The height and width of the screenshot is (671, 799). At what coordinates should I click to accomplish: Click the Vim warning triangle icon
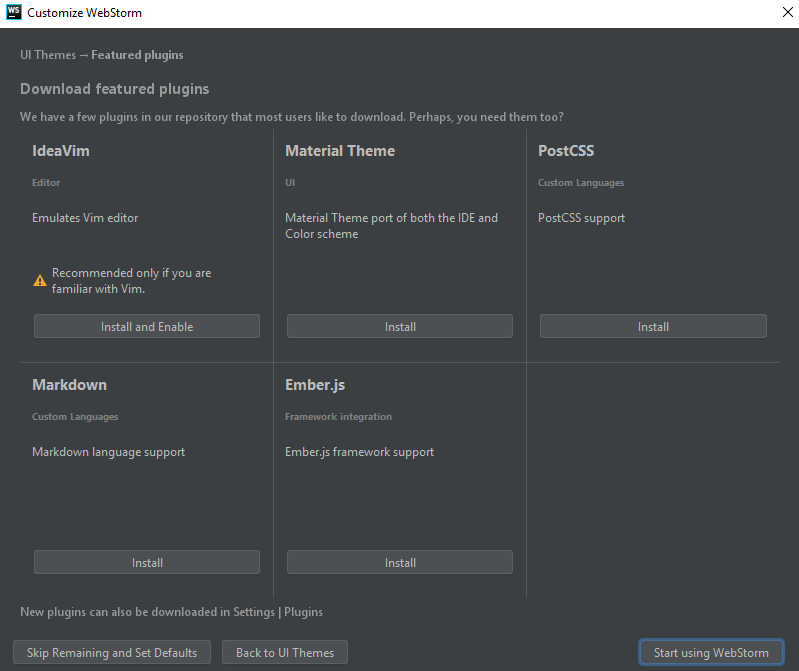pyautogui.click(x=40, y=280)
